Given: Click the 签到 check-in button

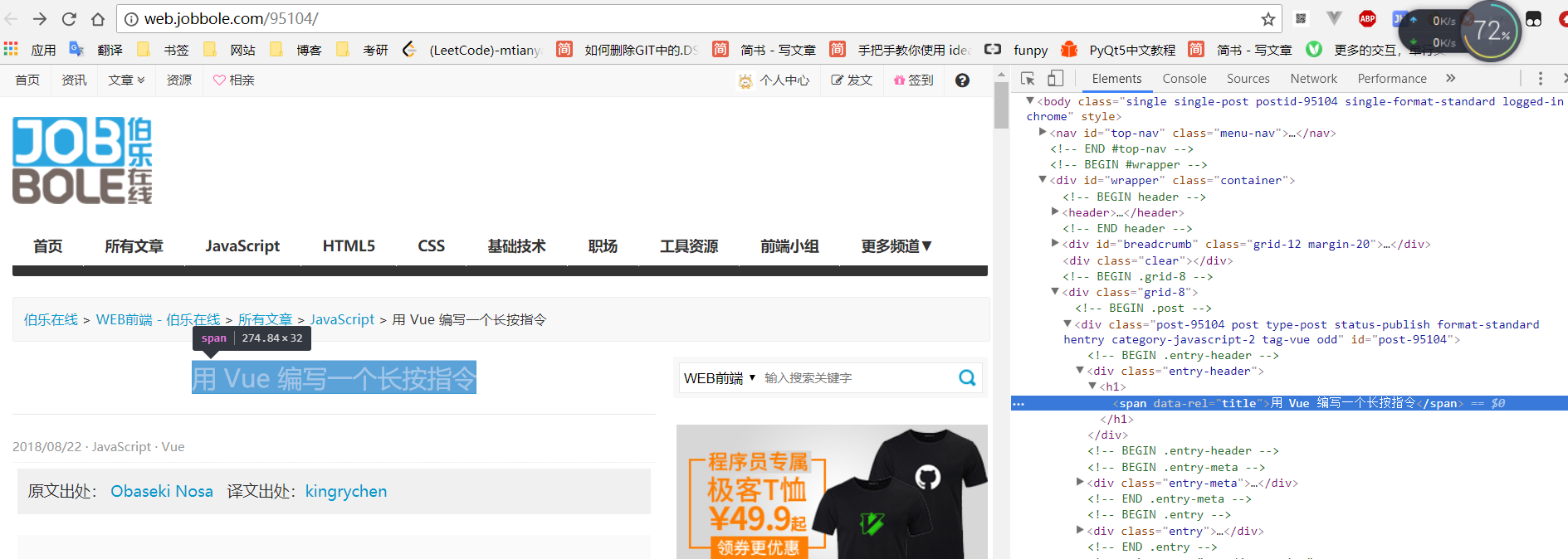Looking at the screenshot, I should click(x=914, y=80).
